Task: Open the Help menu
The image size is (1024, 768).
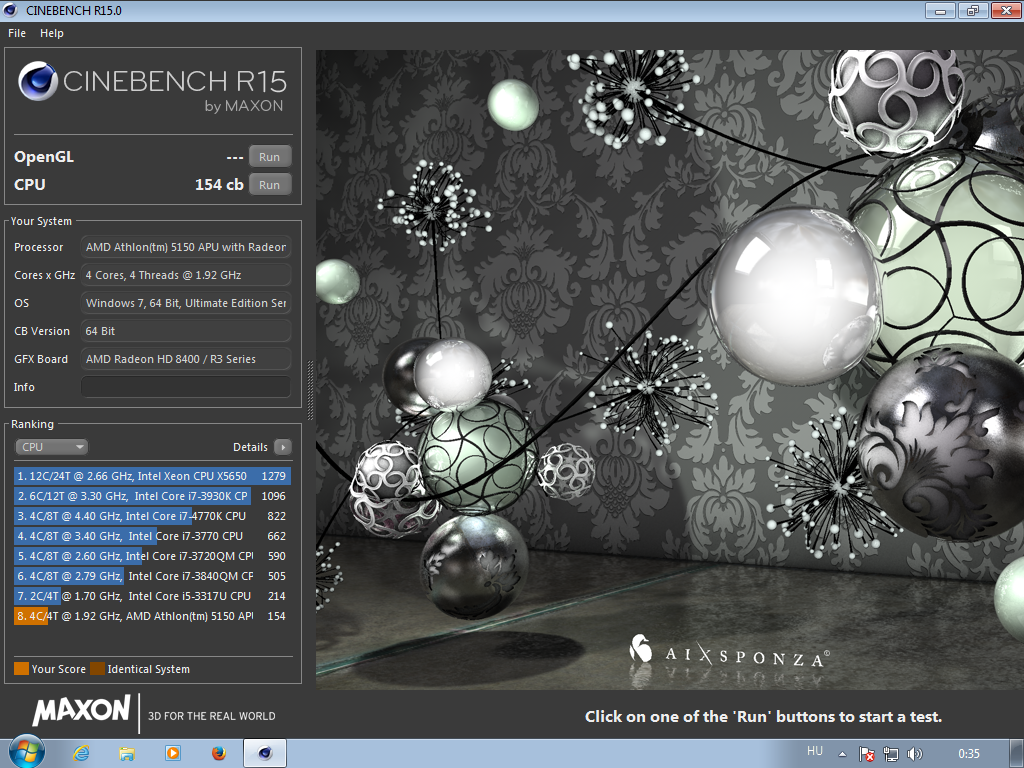Action: tap(52, 33)
